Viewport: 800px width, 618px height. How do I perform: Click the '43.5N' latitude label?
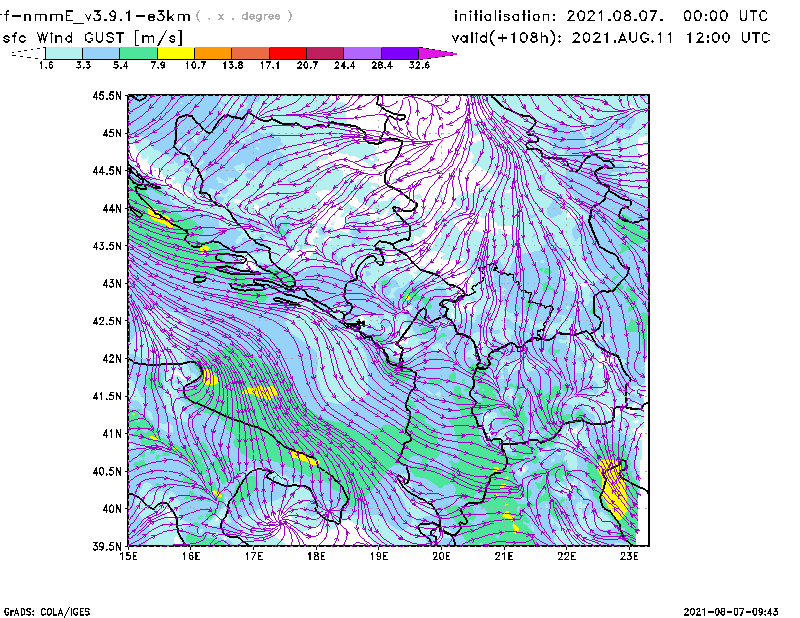pos(107,246)
